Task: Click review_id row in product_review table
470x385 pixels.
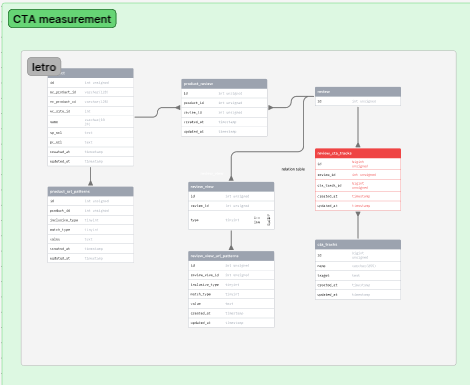Action: (x=224, y=113)
